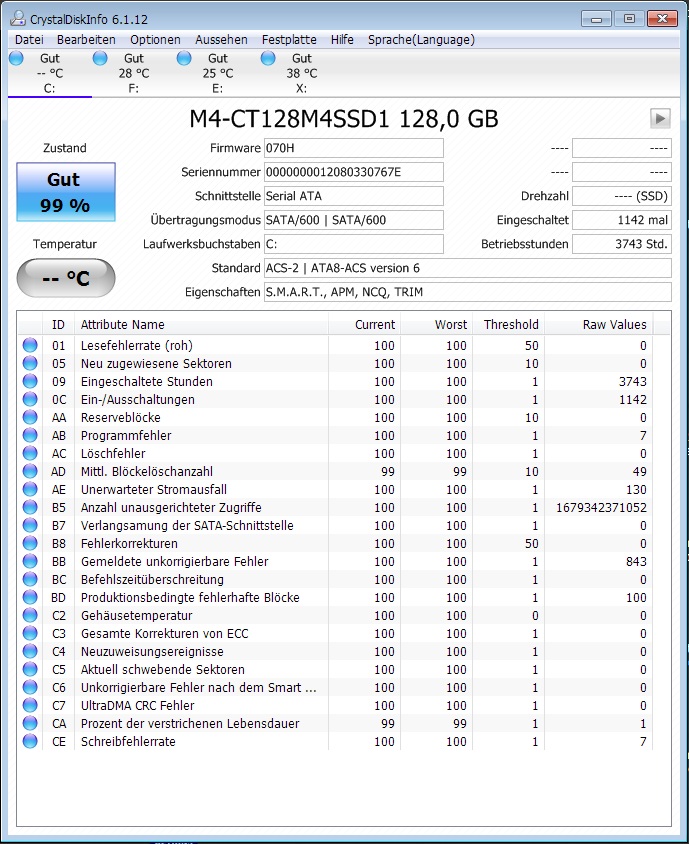Click status icon for Verlangsamung der SATA-Schnittstelle
The width and height of the screenshot is (689, 844).
click(x=30, y=525)
